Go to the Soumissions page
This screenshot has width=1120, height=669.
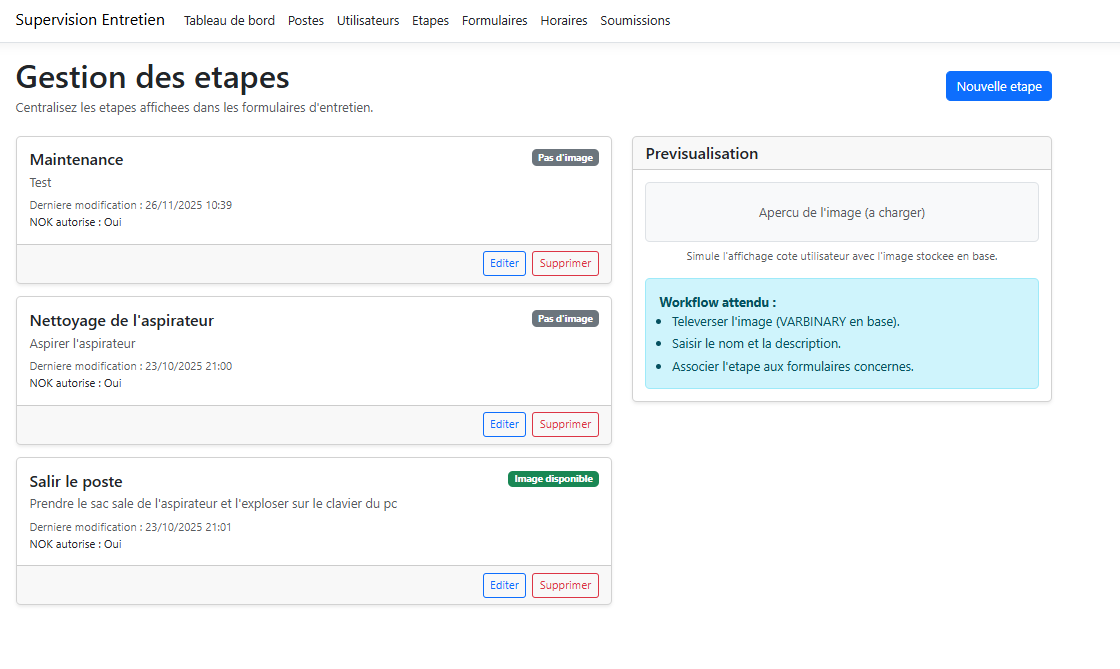[635, 21]
